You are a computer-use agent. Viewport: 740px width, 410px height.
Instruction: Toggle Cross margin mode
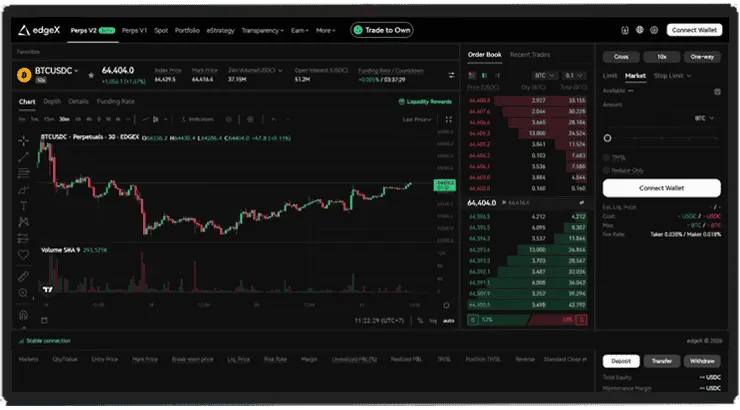tap(621, 57)
